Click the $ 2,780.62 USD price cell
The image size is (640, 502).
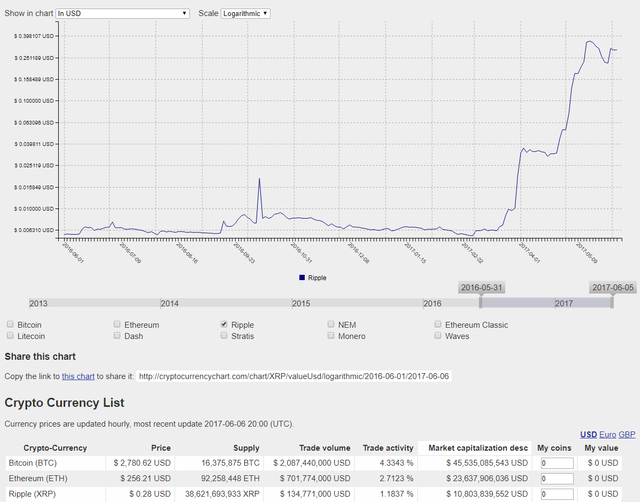click(x=142, y=463)
